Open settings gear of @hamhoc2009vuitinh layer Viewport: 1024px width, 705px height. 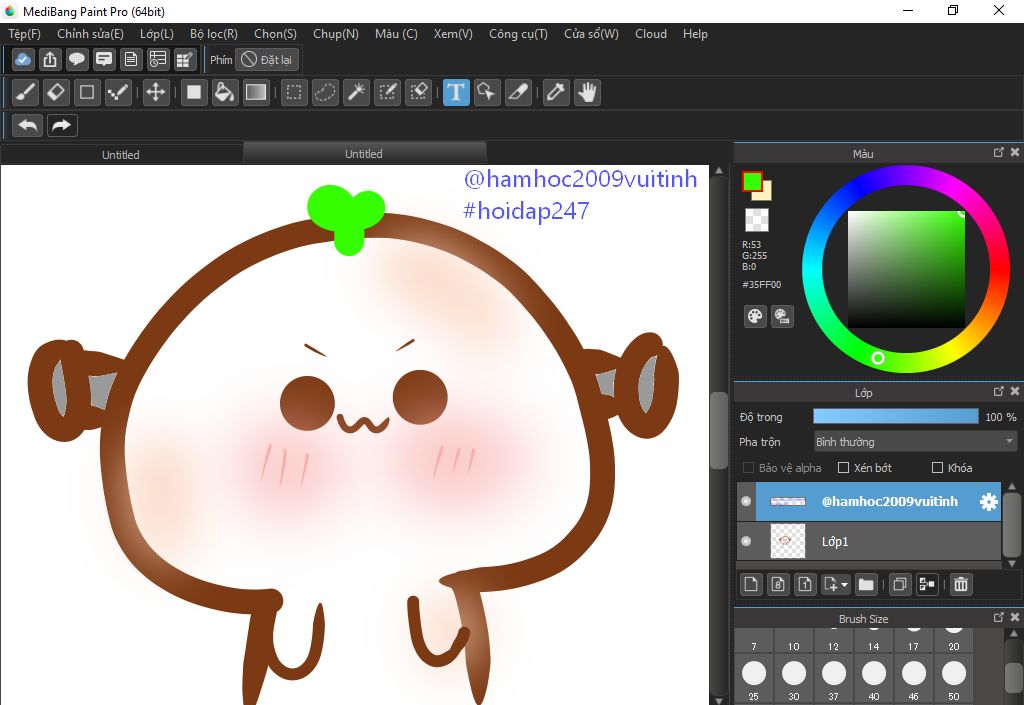989,501
